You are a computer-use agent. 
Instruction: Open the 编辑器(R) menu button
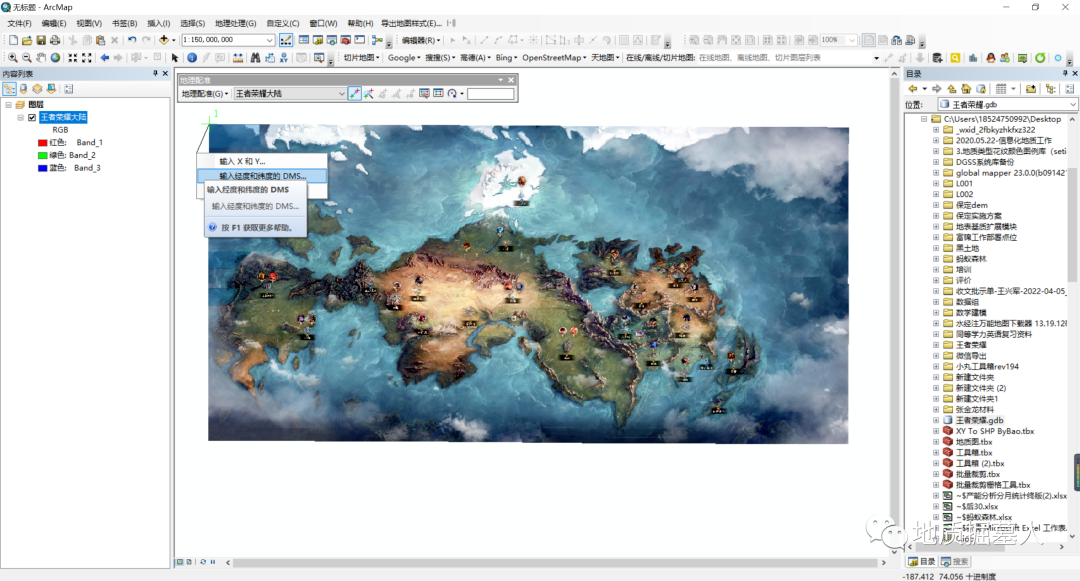(420, 40)
